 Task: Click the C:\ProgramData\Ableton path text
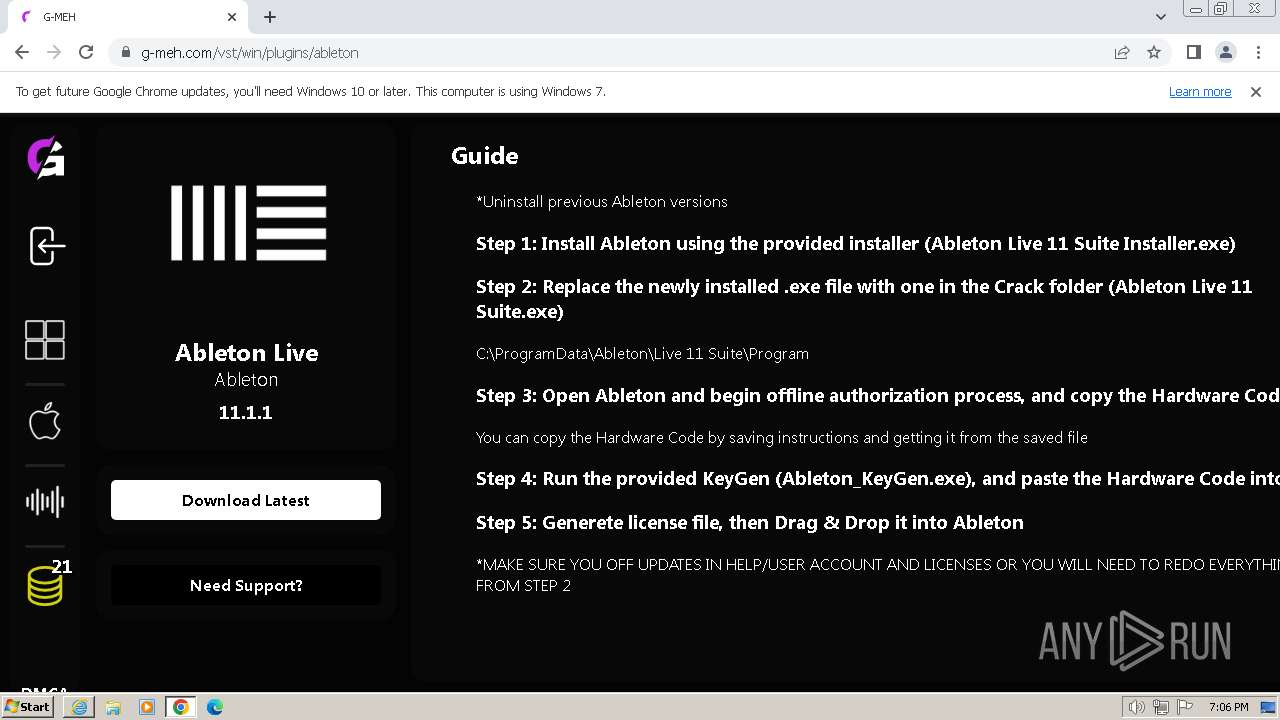(x=642, y=354)
